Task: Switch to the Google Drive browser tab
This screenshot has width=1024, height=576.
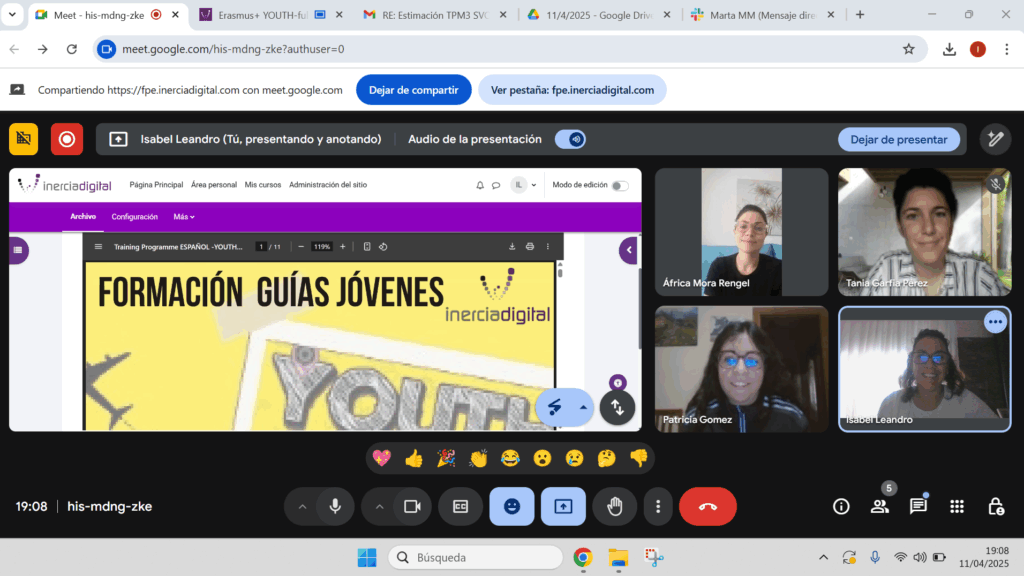Action: pos(595,15)
